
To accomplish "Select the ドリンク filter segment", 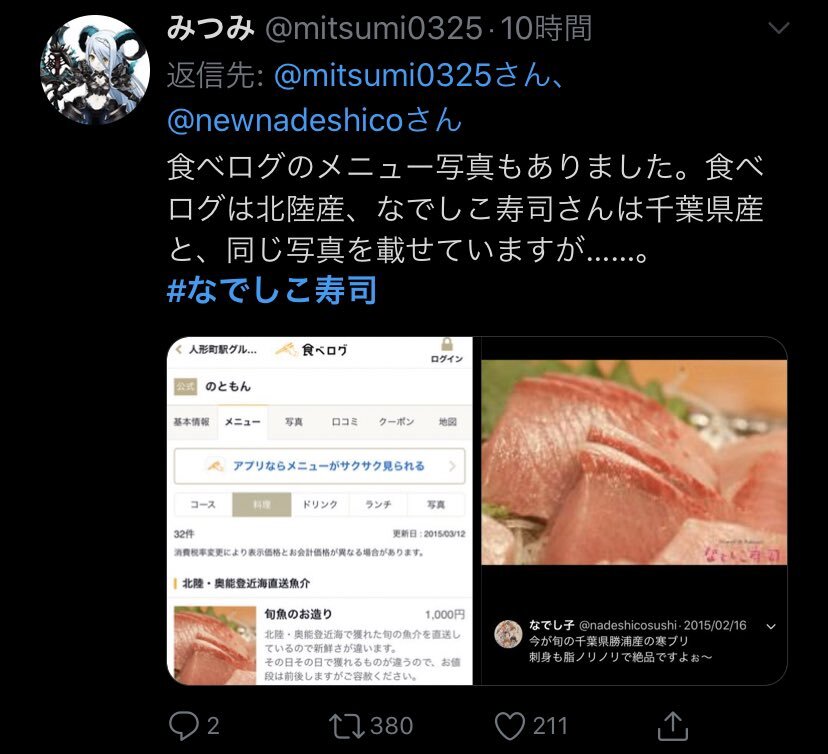I will click(319, 505).
